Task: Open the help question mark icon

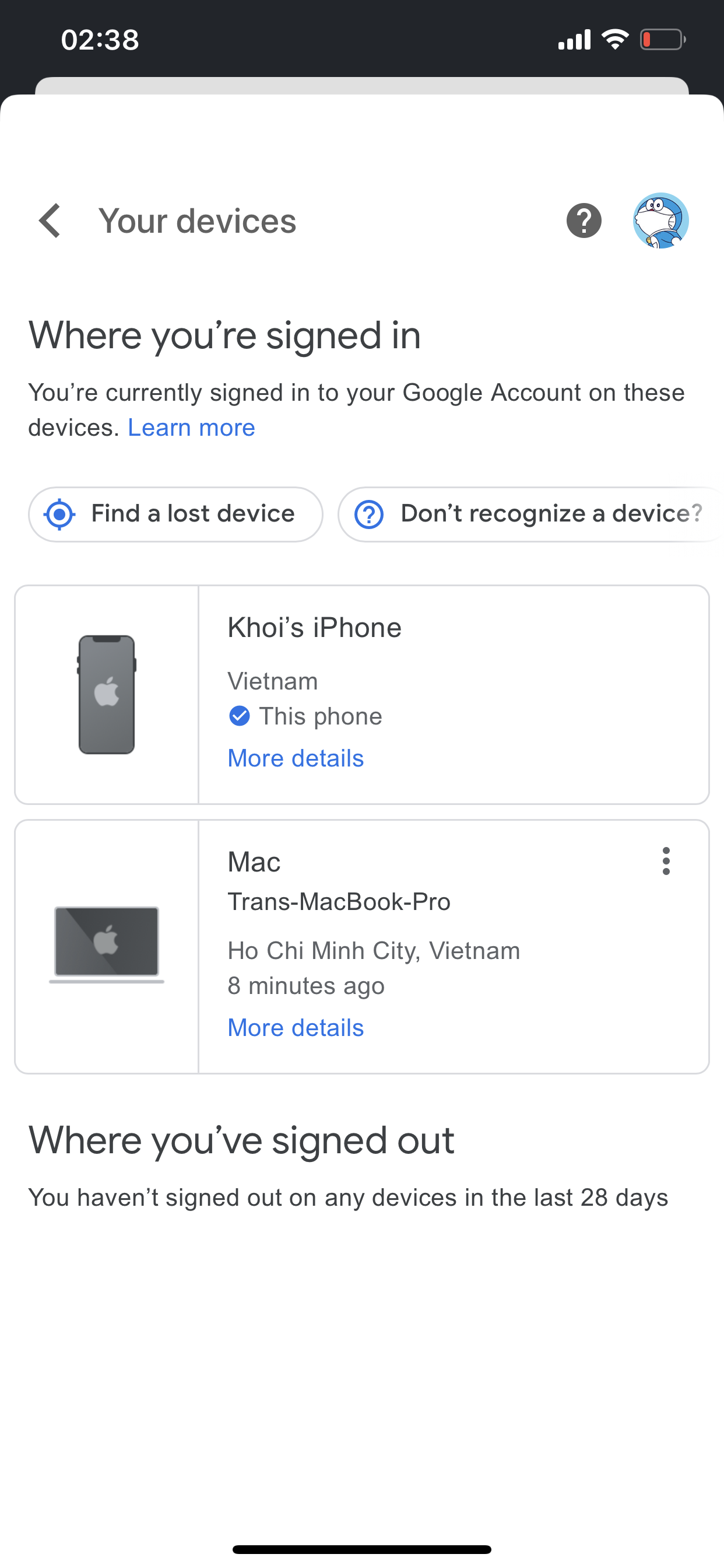Action: tap(584, 220)
